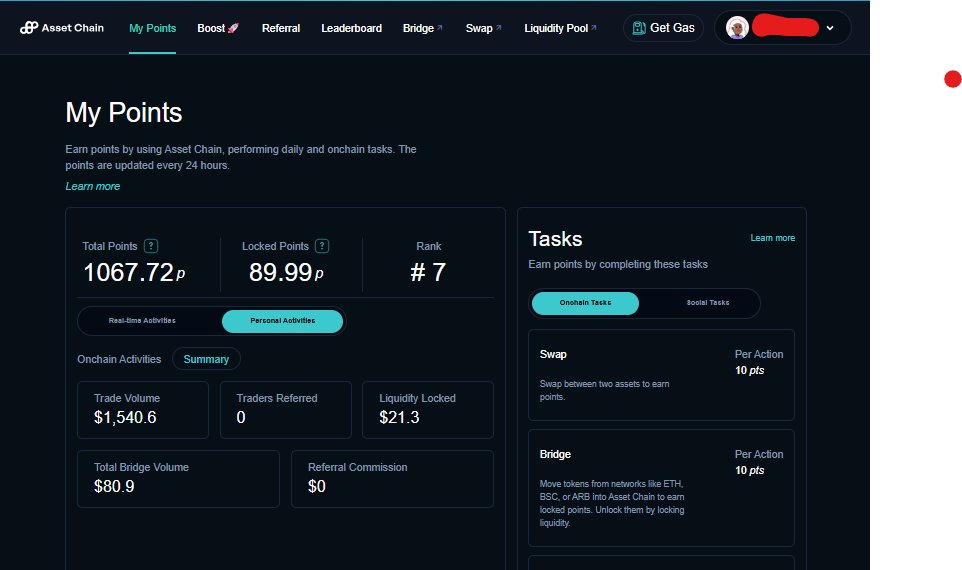The image size is (962, 570).
Task: Click the Referral Commission $0 card
Action: (x=393, y=479)
